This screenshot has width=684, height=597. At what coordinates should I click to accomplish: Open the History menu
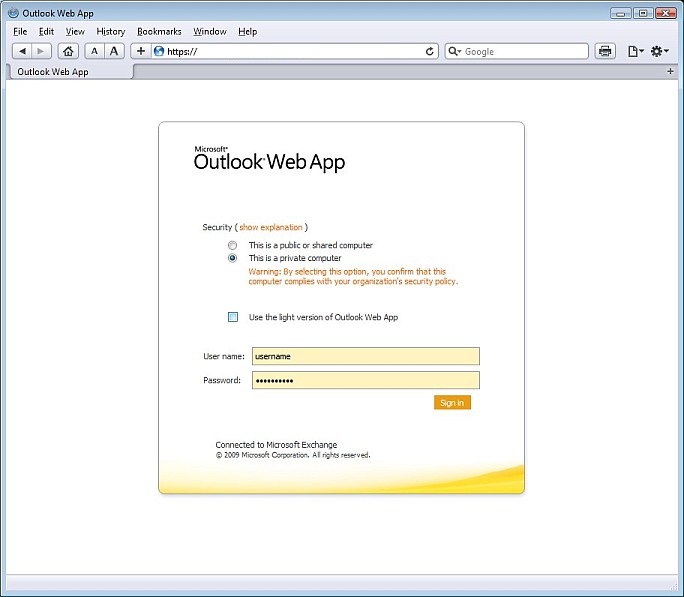(111, 31)
